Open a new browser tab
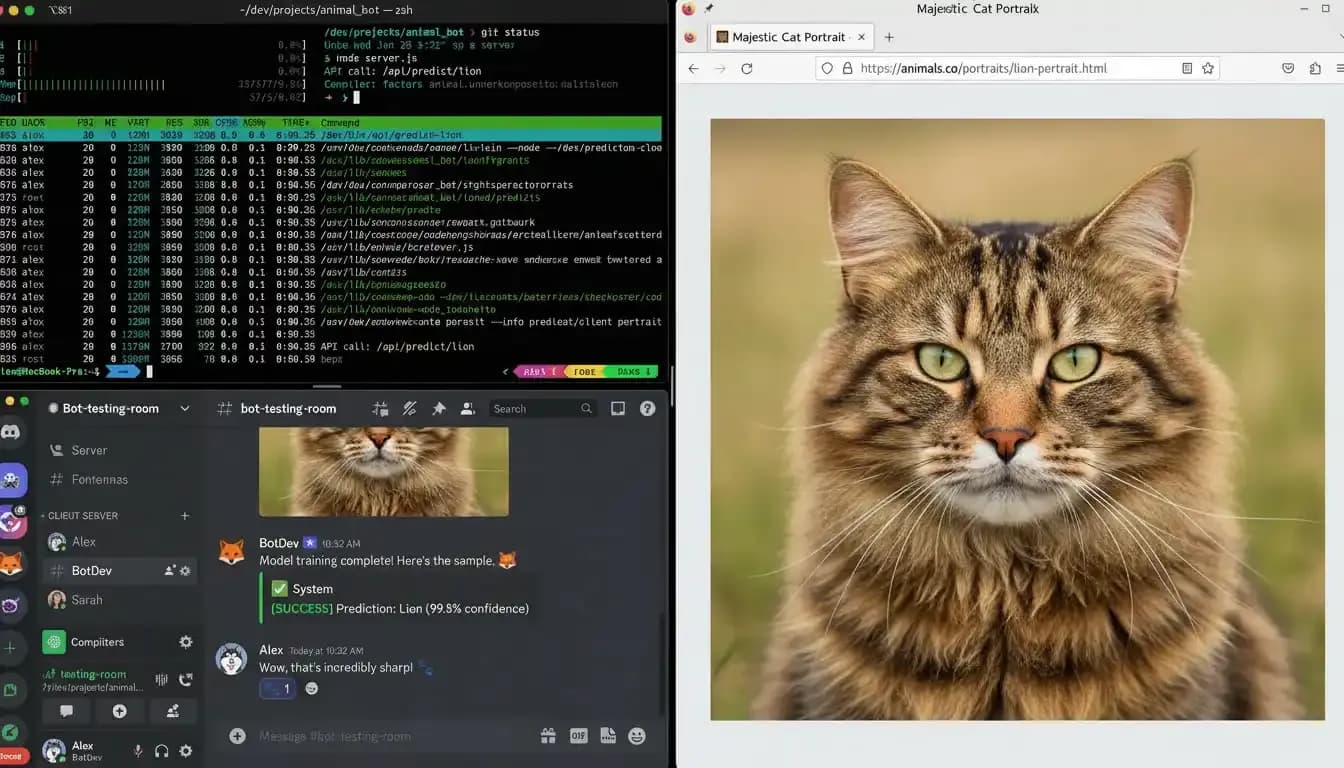The image size is (1344, 768). [x=888, y=36]
